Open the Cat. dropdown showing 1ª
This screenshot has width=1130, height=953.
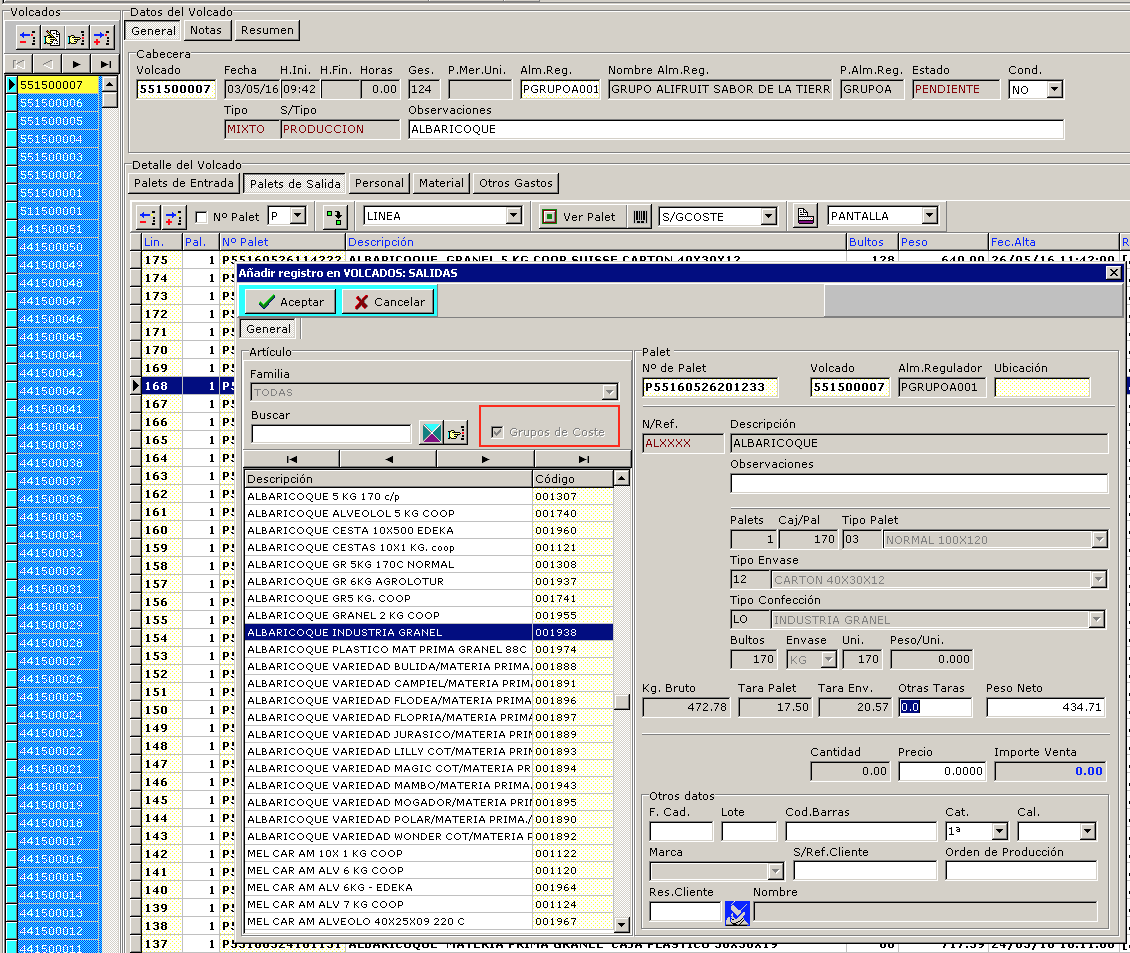(x=999, y=832)
